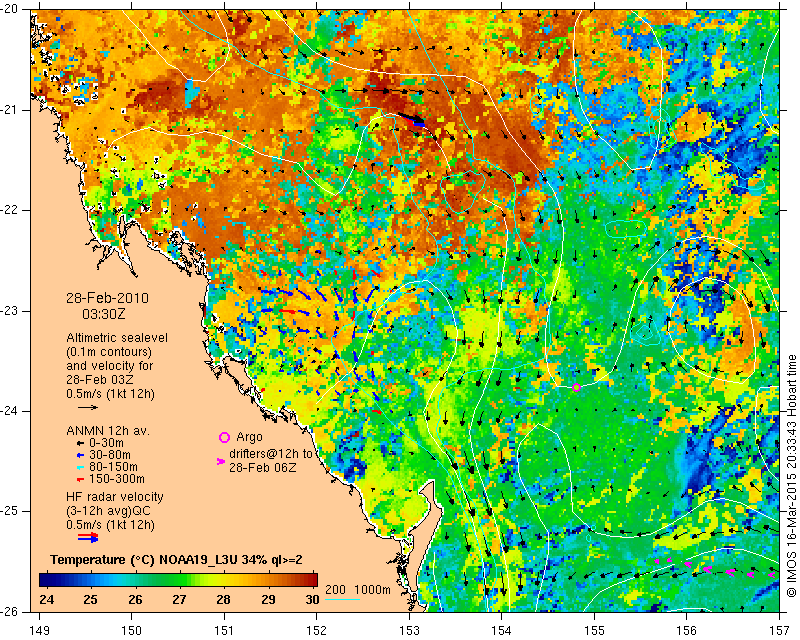
Task: Click the 25 value under the colour bar
Action: [x=90, y=599]
